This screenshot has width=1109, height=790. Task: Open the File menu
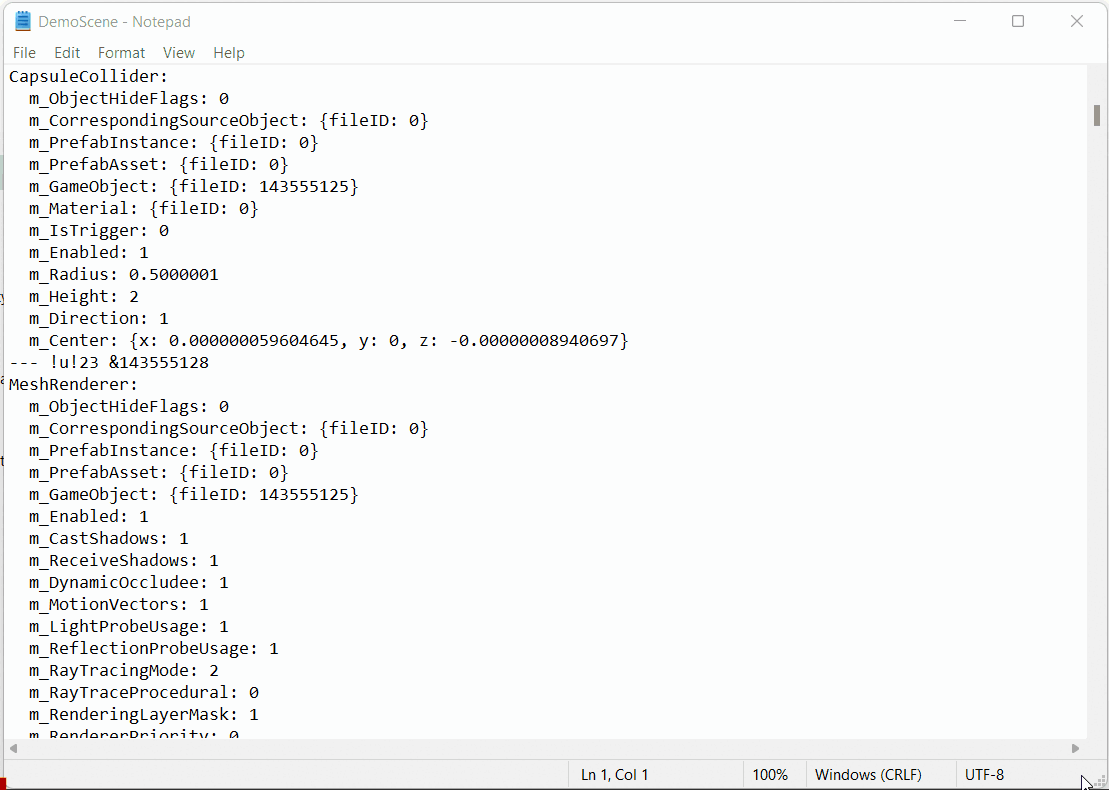tap(24, 53)
